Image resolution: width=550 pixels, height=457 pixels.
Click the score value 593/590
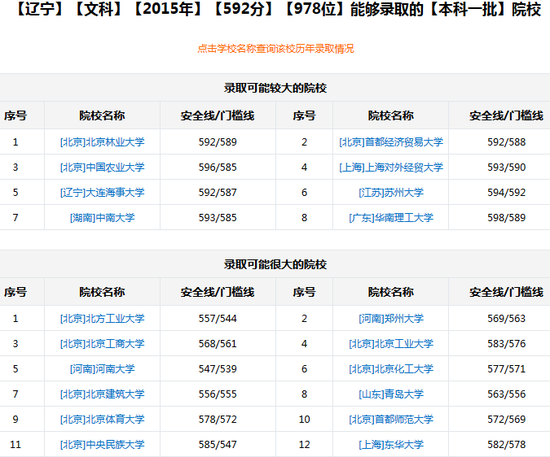(507, 167)
